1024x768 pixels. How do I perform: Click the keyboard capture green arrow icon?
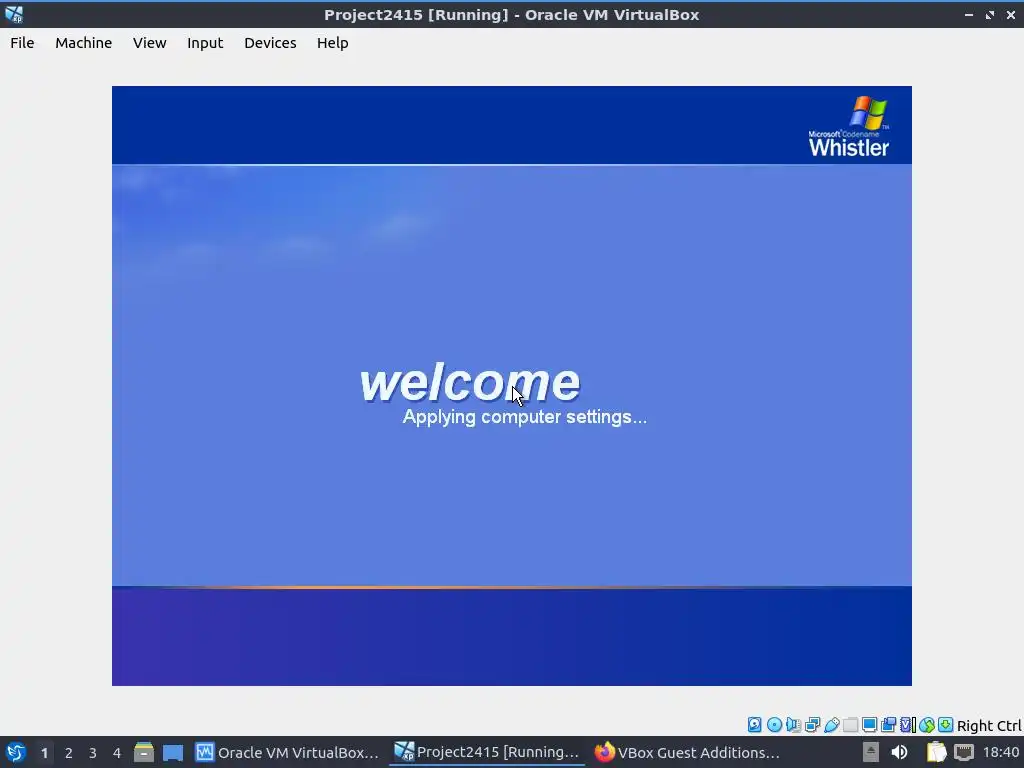[x=945, y=725]
